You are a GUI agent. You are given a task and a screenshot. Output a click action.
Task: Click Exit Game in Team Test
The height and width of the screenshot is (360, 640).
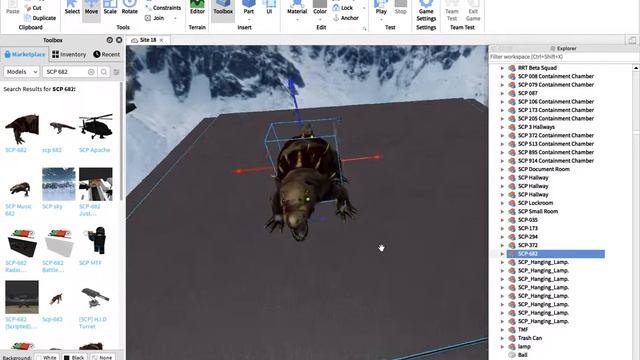point(473,11)
